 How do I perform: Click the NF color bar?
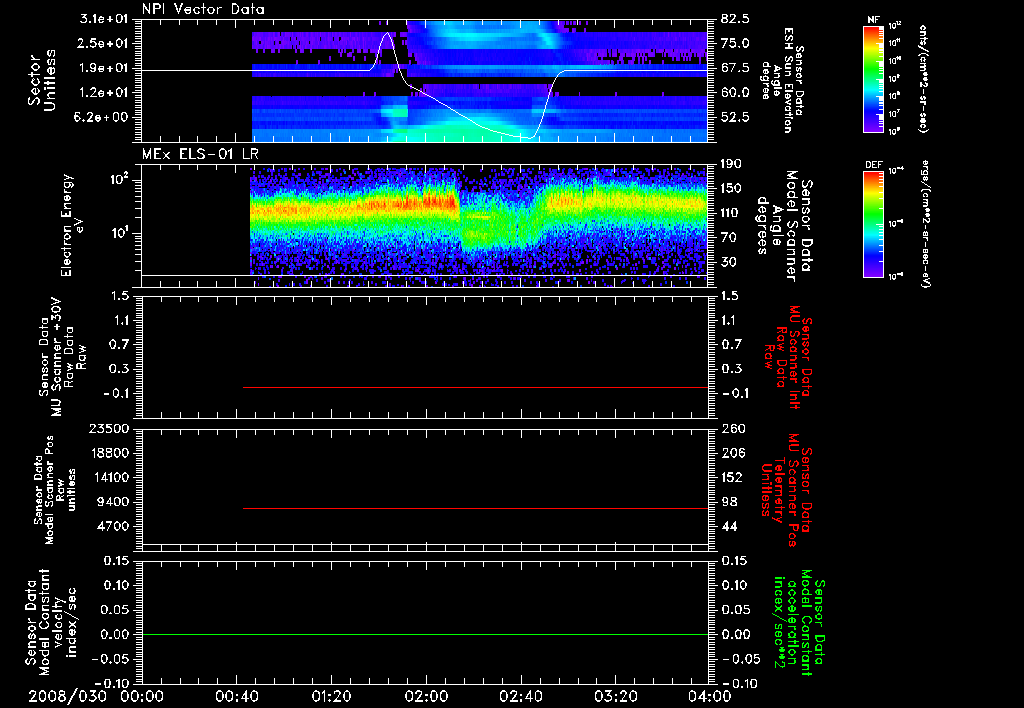(x=874, y=78)
